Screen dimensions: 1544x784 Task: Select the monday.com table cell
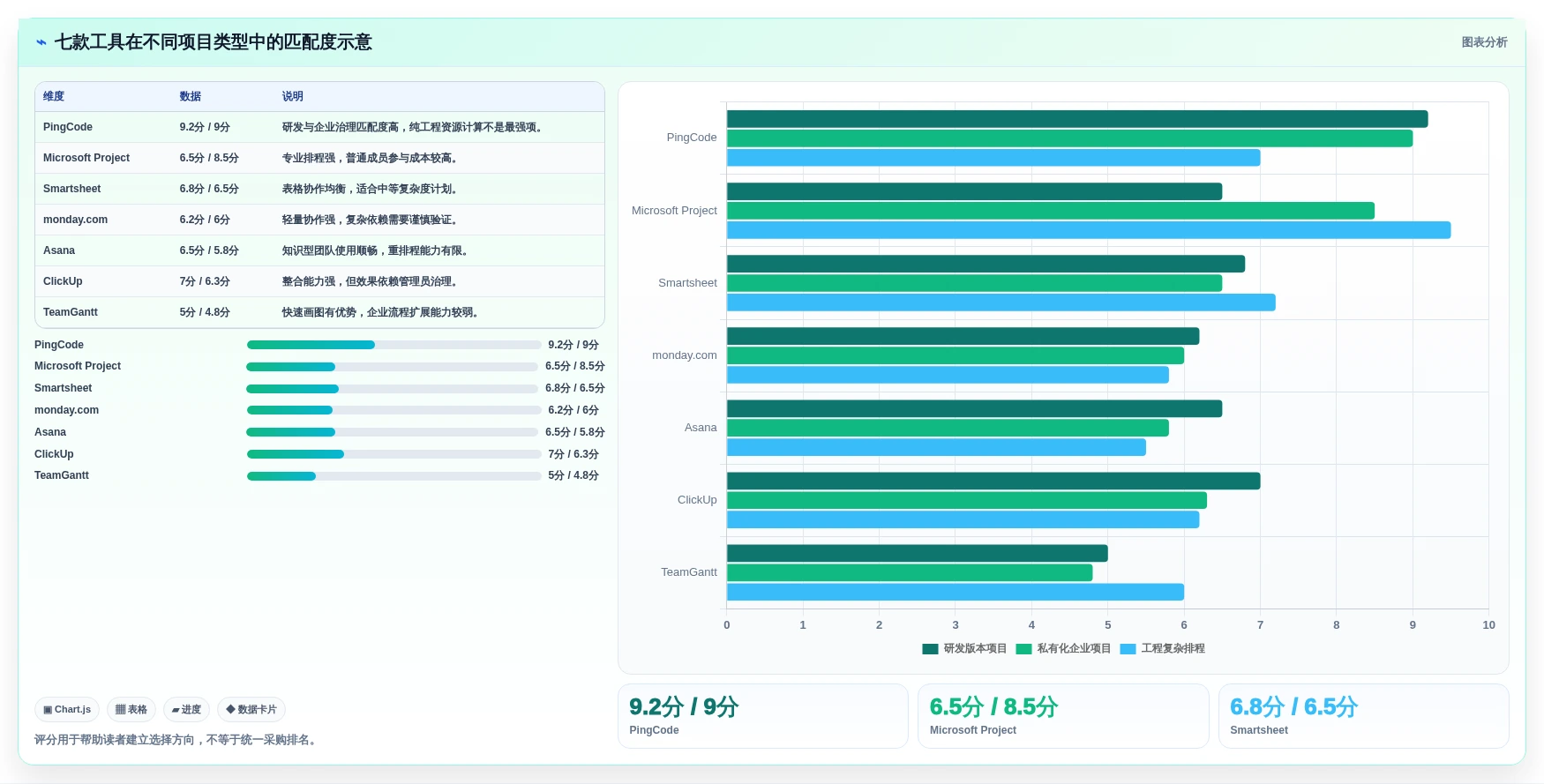coord(76,220)
